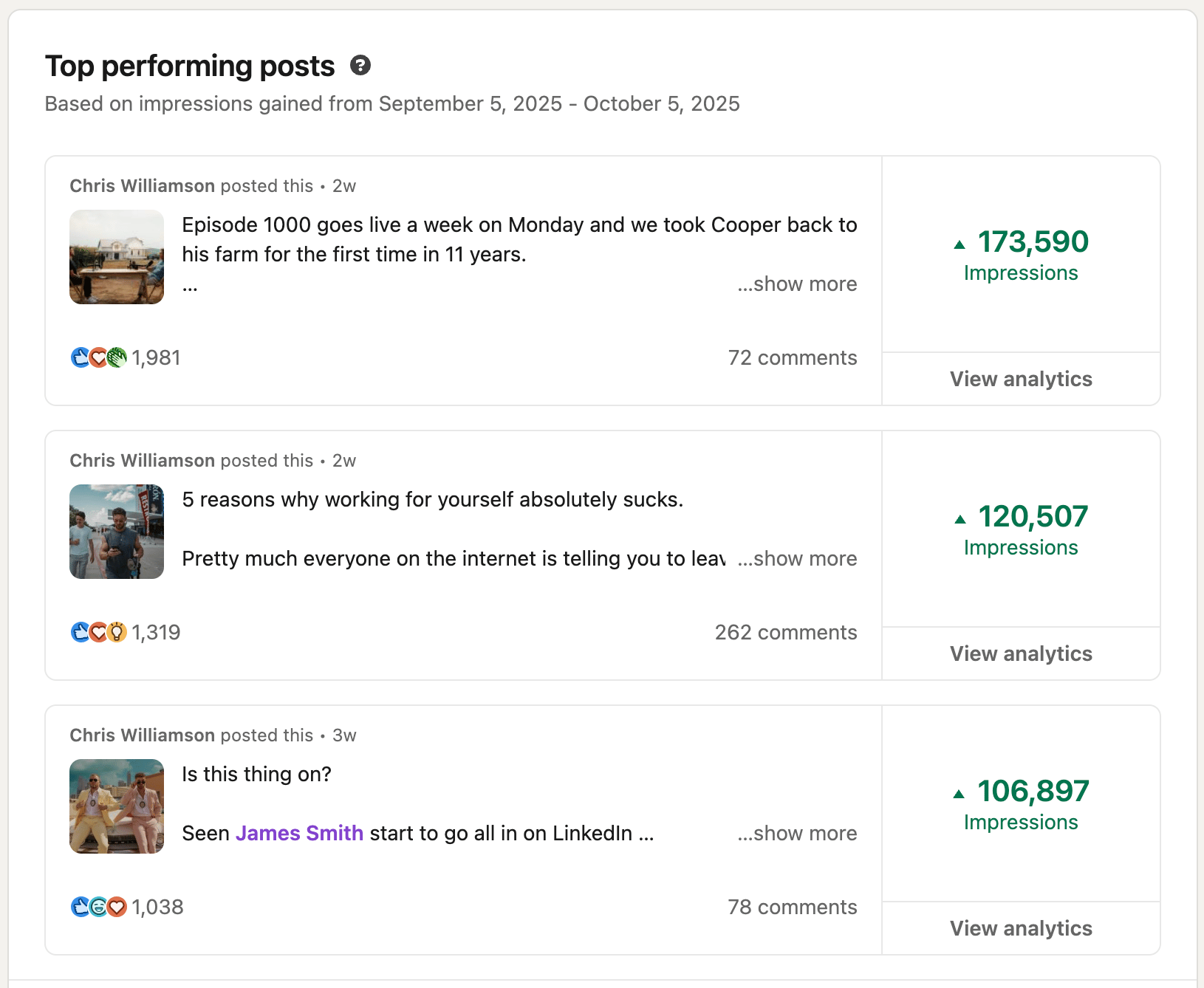
Task: Click the help question mark icon
Action: click(360, 66)
